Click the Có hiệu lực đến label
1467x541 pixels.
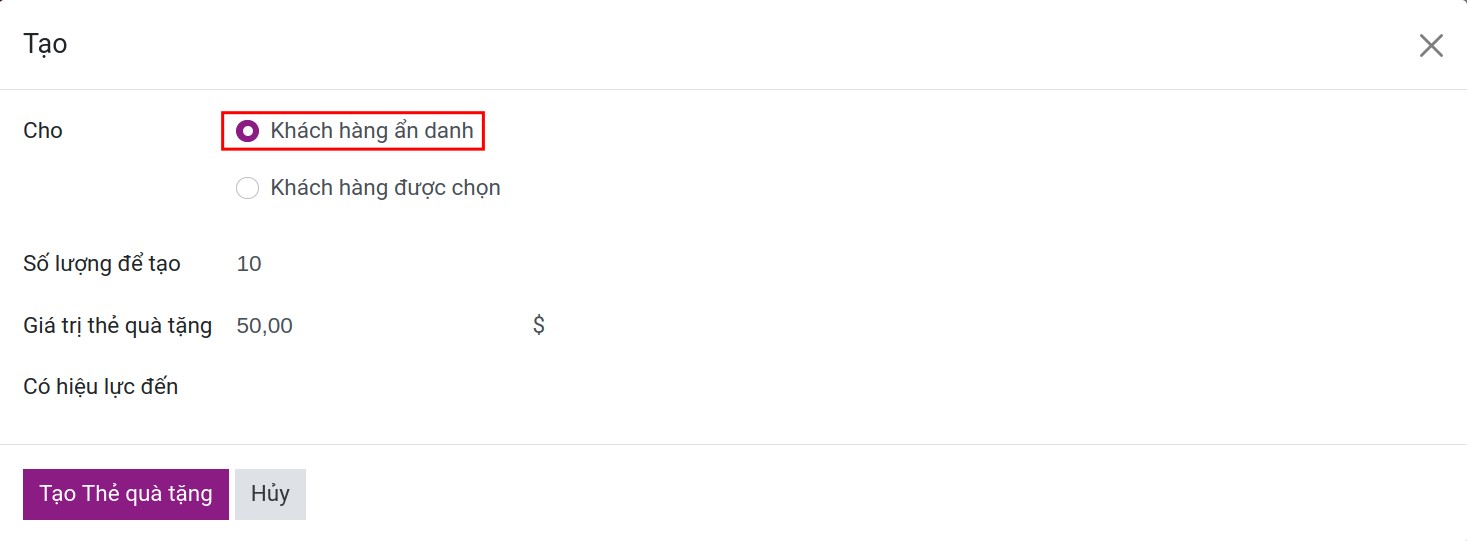point(101,387)
